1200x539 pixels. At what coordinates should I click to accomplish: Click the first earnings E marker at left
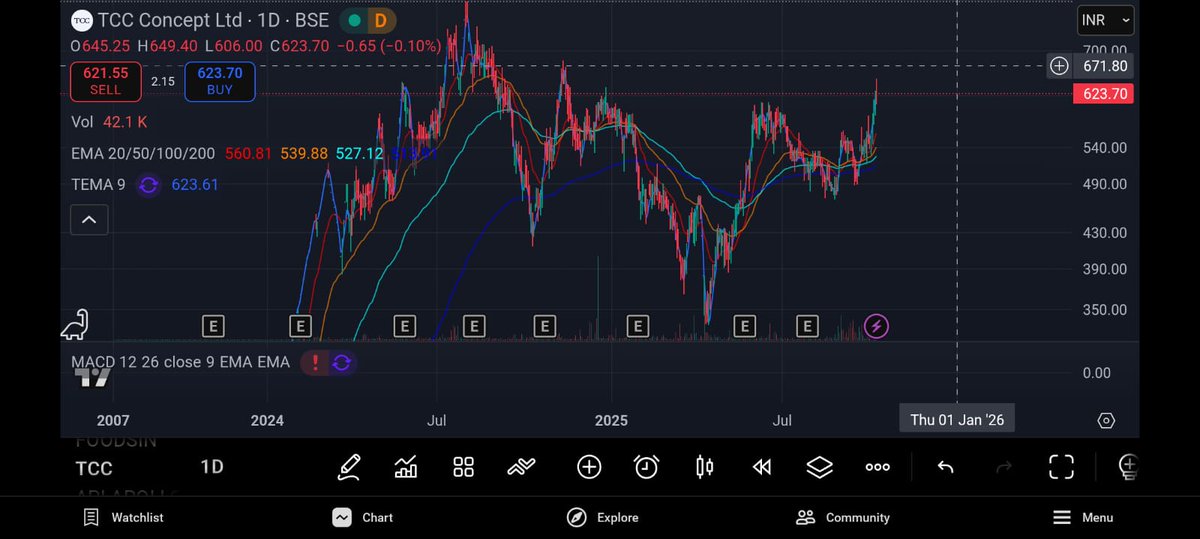212,326
